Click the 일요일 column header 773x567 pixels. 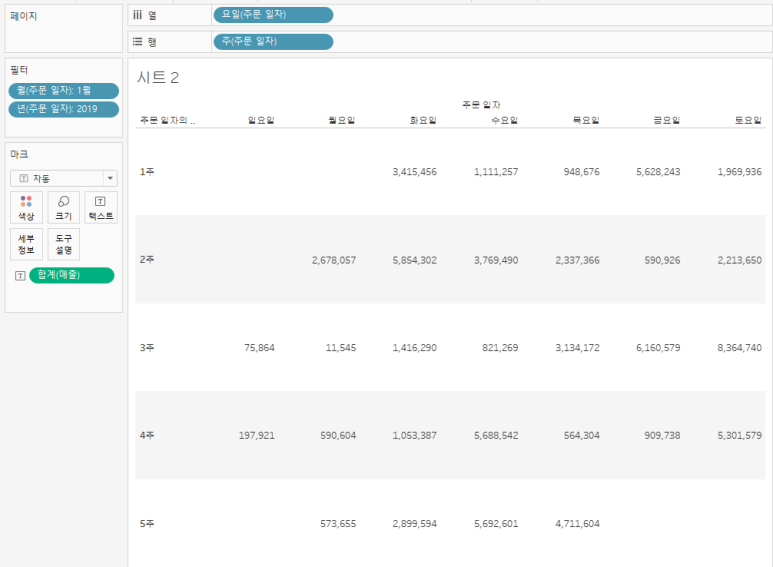[x=261, y=120]
